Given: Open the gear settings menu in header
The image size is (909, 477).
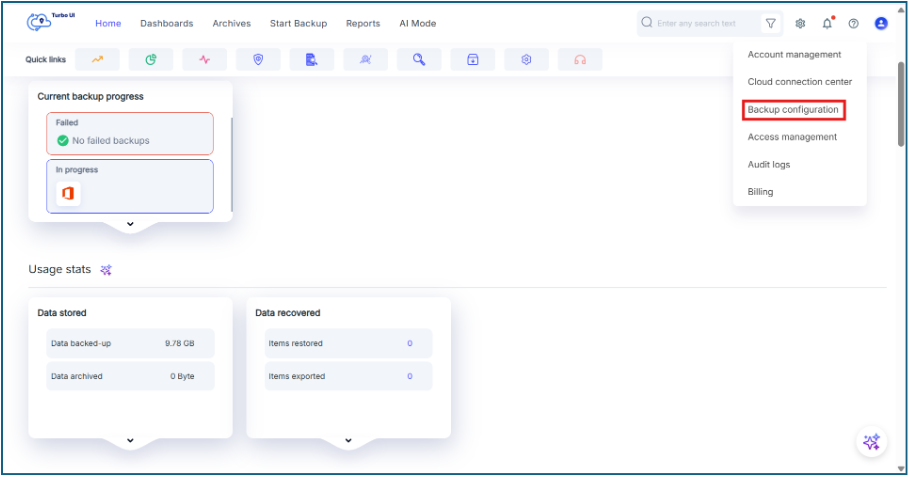Looking at the screenshot, I should tap(801, 24).
